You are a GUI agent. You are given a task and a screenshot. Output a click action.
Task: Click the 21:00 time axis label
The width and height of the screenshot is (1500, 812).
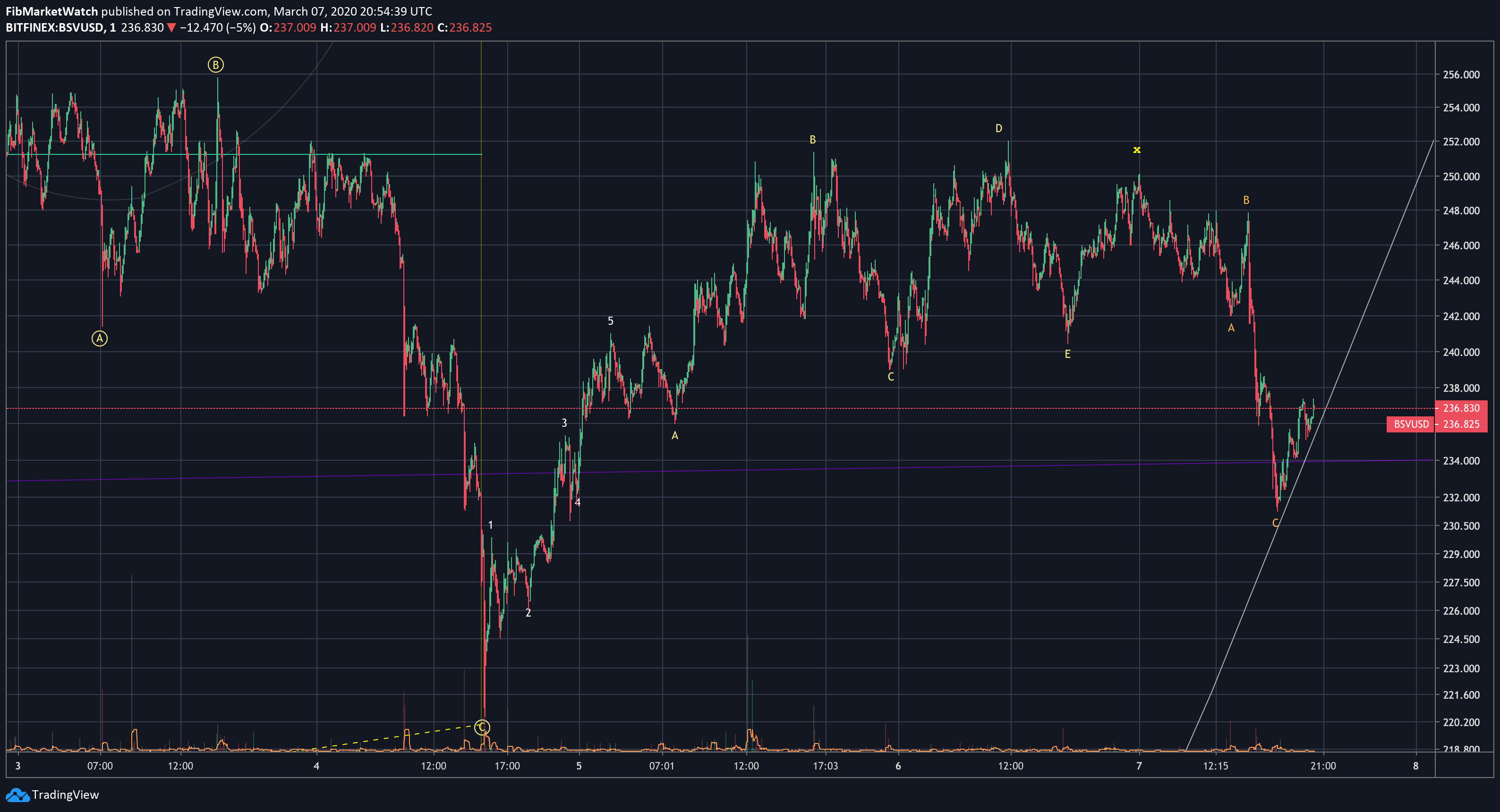click(x=1323, y=766)
